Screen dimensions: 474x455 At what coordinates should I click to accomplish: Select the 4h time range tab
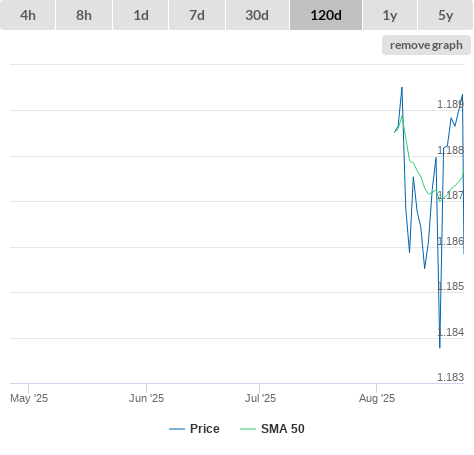tap(28, 15)
